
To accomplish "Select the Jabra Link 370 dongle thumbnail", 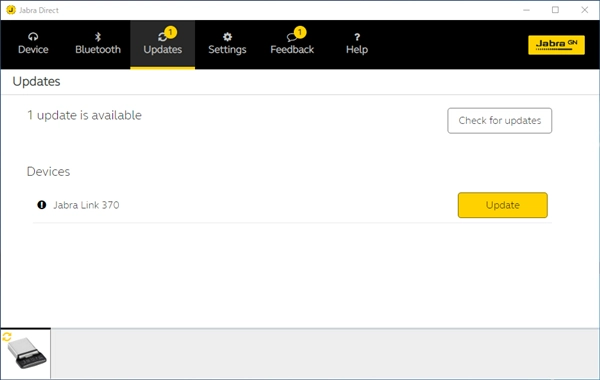I will pyautogui.click(x=26, y=354).
